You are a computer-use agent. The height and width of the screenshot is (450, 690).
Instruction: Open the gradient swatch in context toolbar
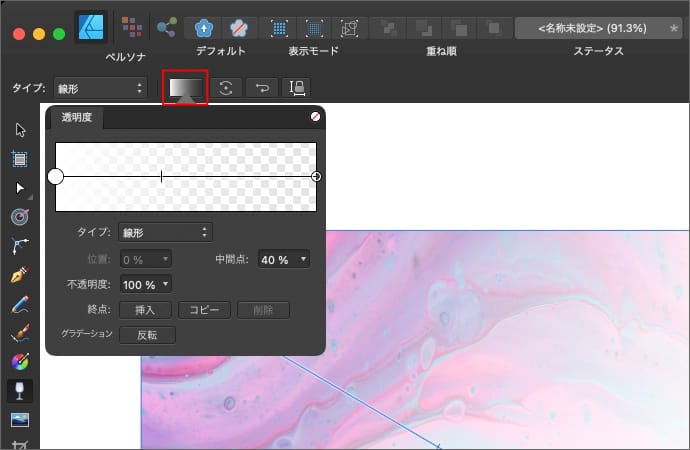tap(184, 88)
